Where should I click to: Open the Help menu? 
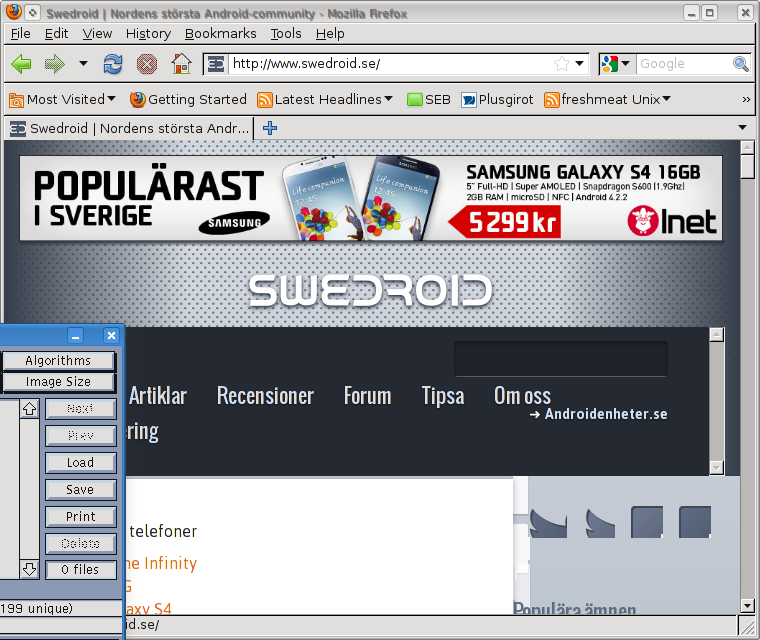330,33
